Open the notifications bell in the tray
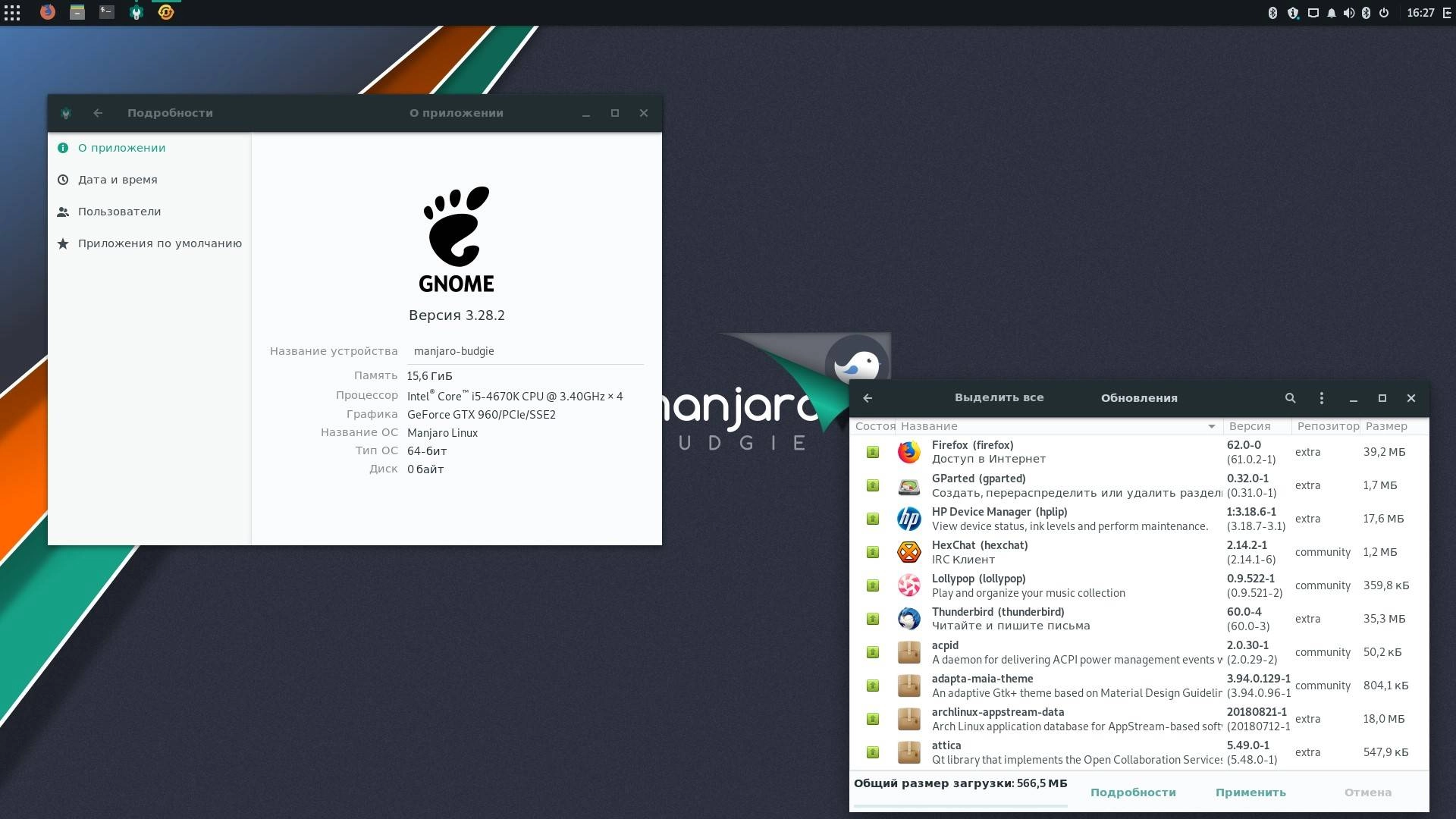This screenshot has width=1456, height=819. pos(1331,13)
